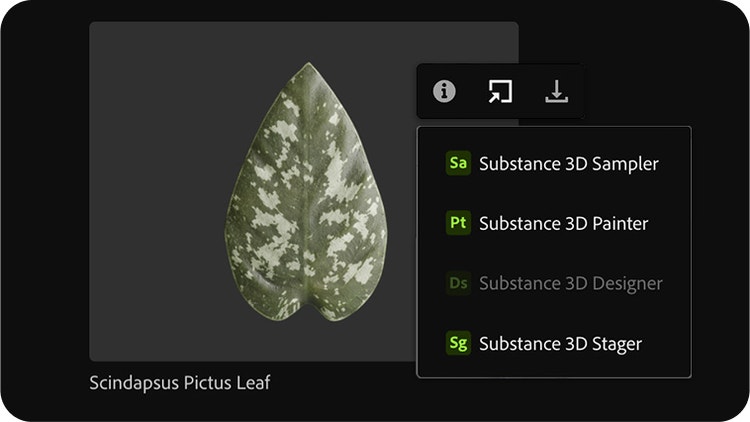
Task: Select Substance 3D Sampler from the menu
Action: coord(568,163)
